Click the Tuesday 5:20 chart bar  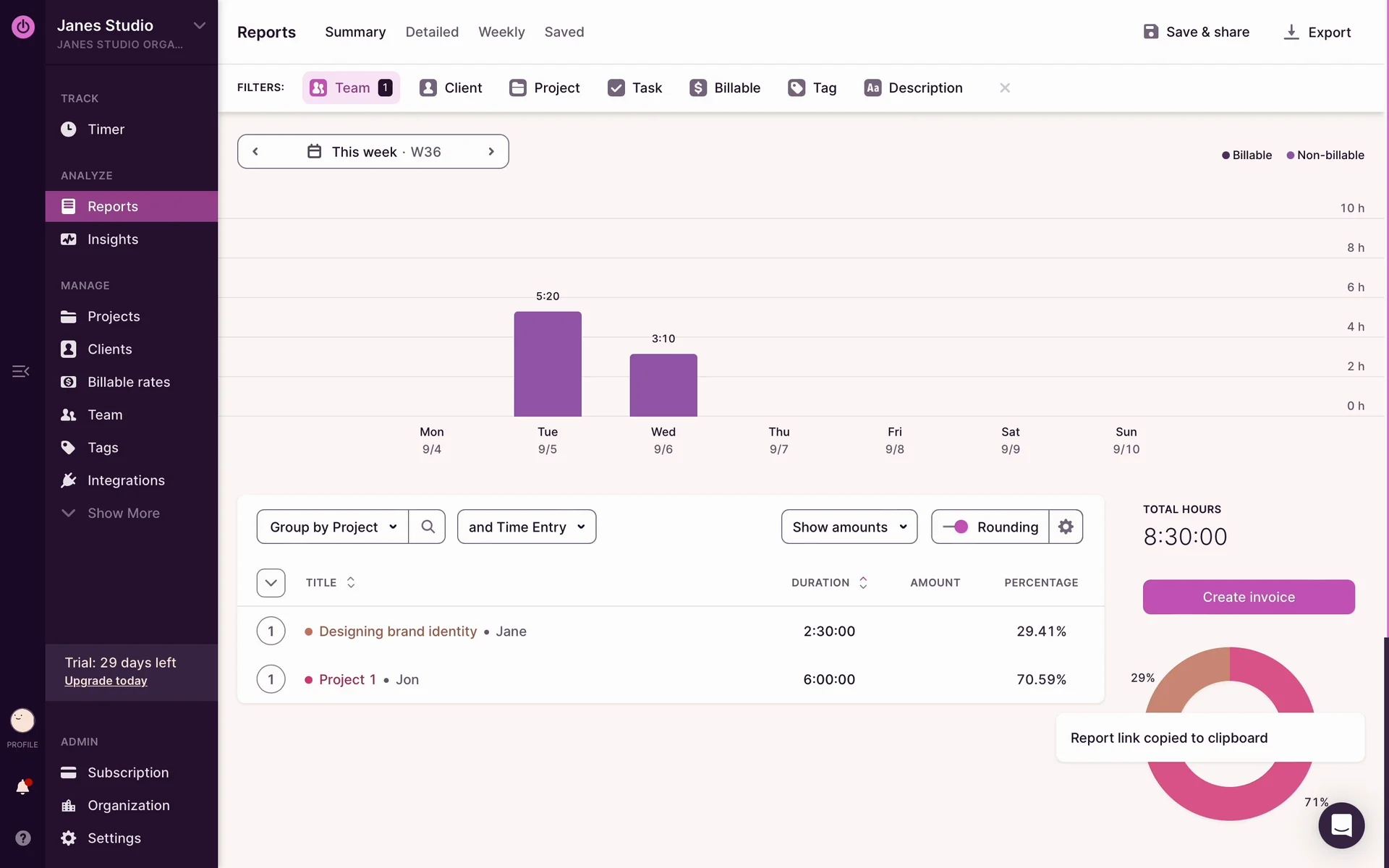(548, 364)
